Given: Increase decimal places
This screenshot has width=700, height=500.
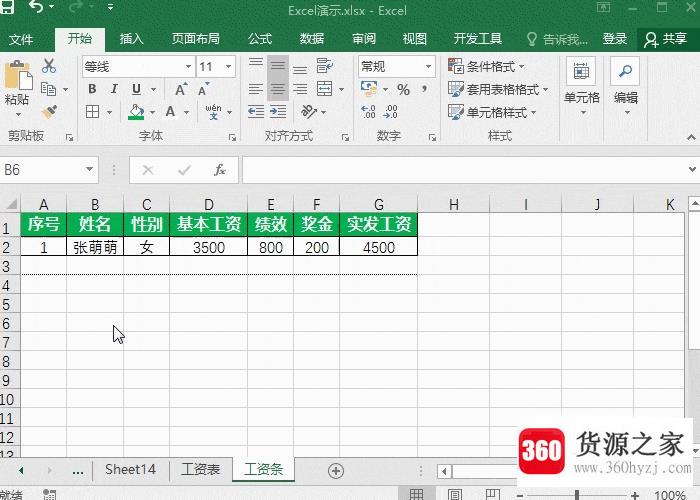Looking at the screenshot, I should 368,112.
